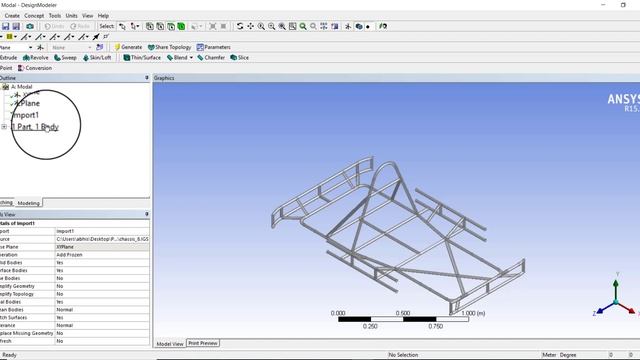Viewport: 640px width, 360px height.
Task: Toggle the Points selection filter
Action: tap(150, 26)
